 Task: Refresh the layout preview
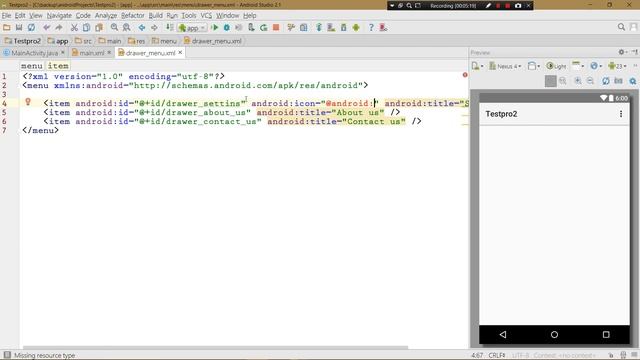pos(606,81)
